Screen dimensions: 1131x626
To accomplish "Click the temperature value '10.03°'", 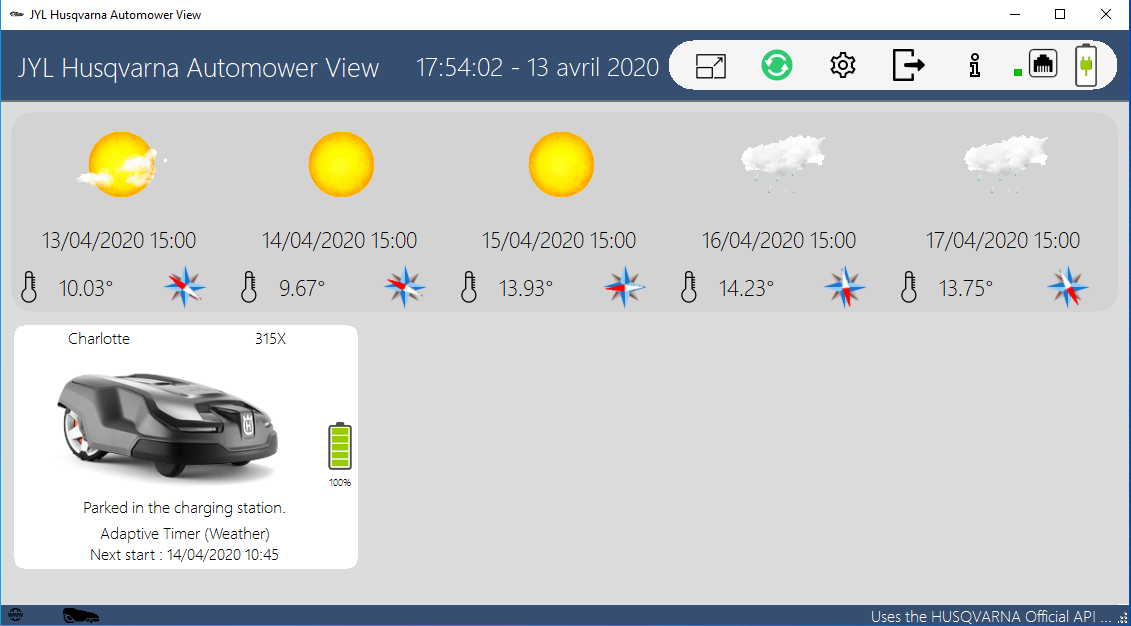I will (86, 288).
